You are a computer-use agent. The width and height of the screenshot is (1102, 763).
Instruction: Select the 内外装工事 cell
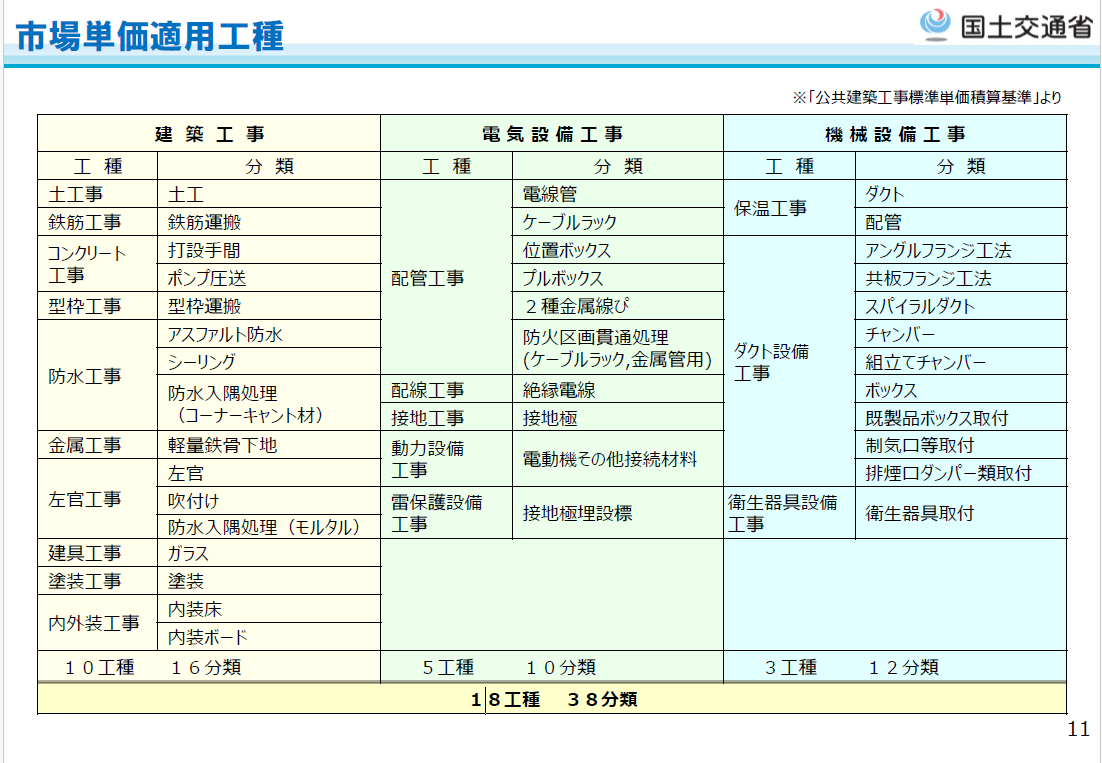tap(98, 622)
